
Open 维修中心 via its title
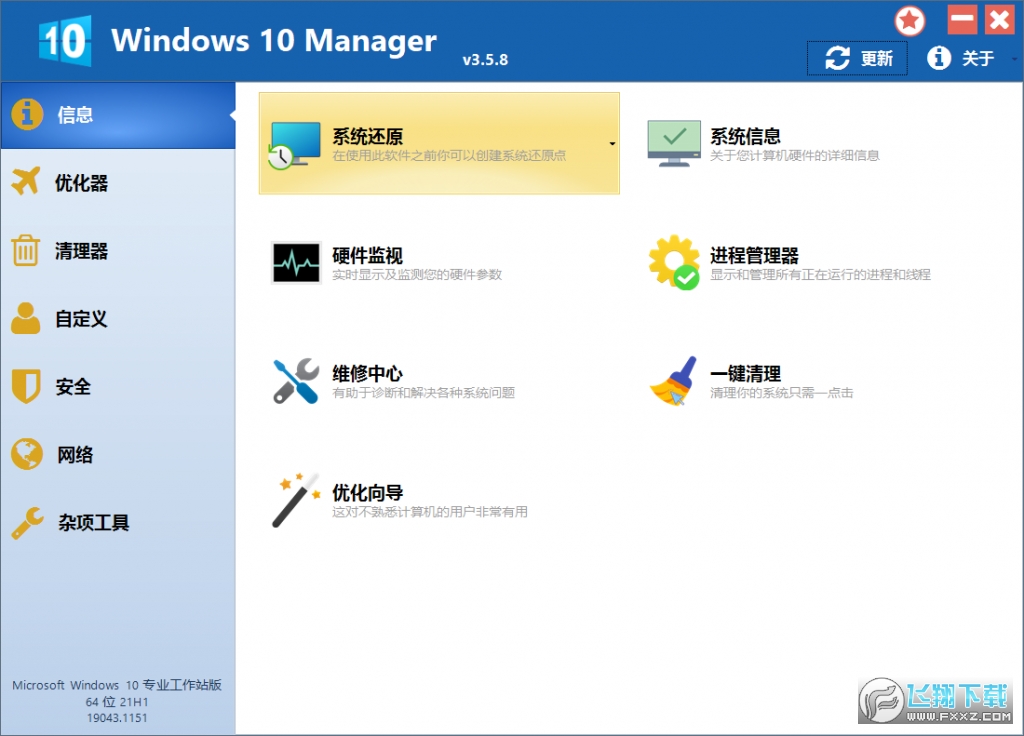(368, 374)
